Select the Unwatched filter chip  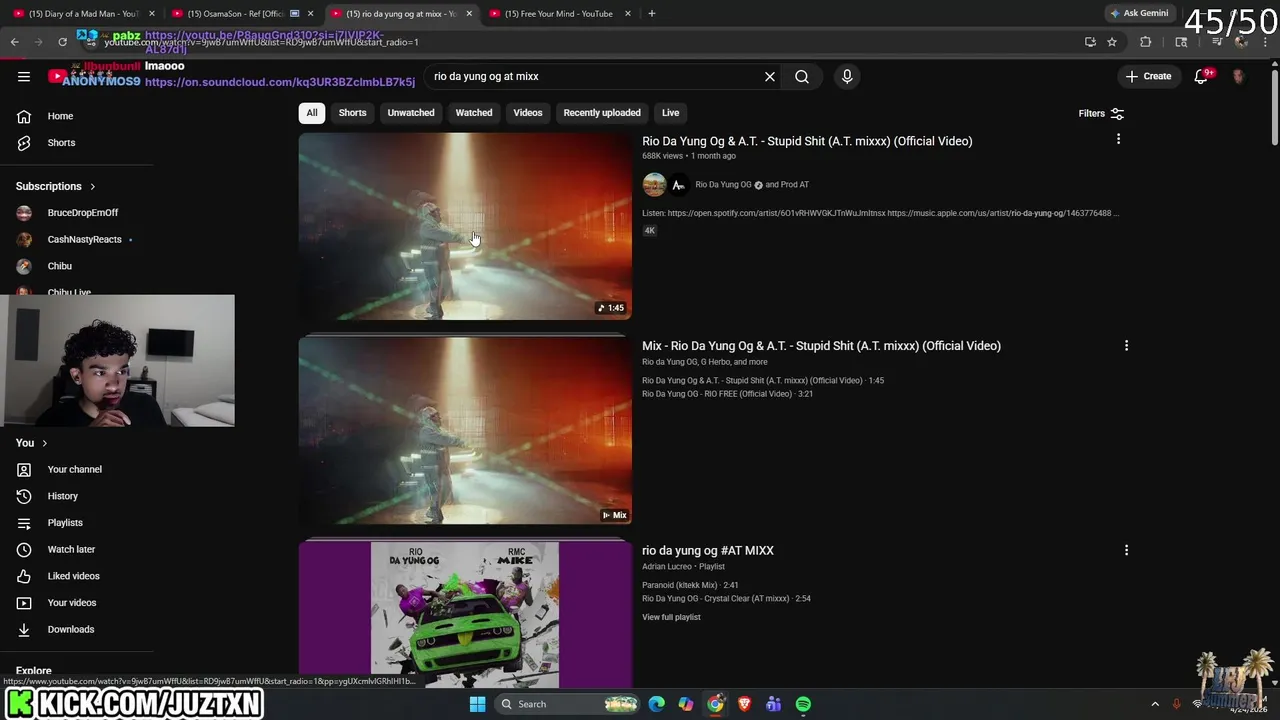pyautogui.click(x=411, y=113)
